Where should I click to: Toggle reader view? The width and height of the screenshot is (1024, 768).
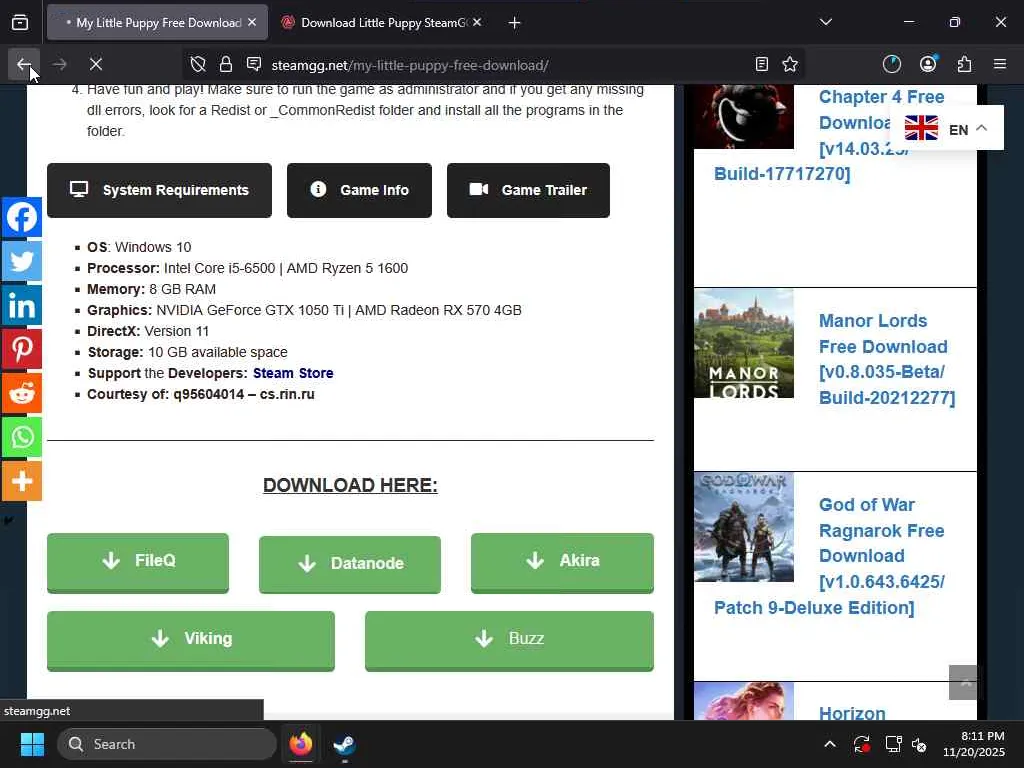pyautogui.click(x=761, y=64)
